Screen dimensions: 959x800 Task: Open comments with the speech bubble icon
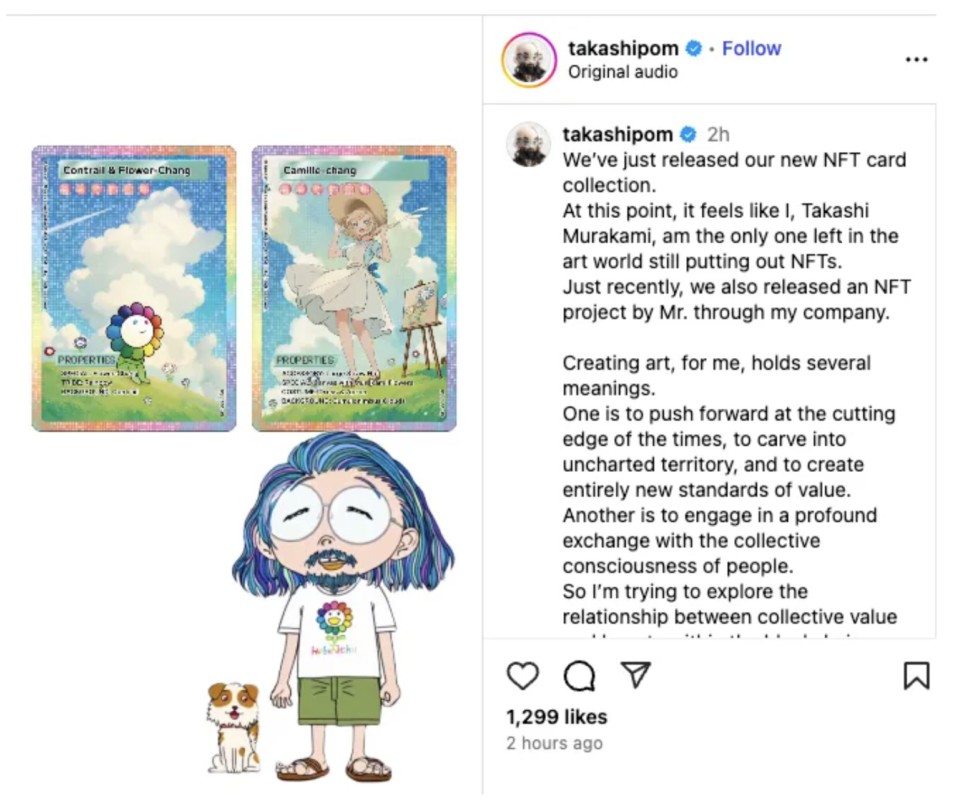tap(580, 676)
